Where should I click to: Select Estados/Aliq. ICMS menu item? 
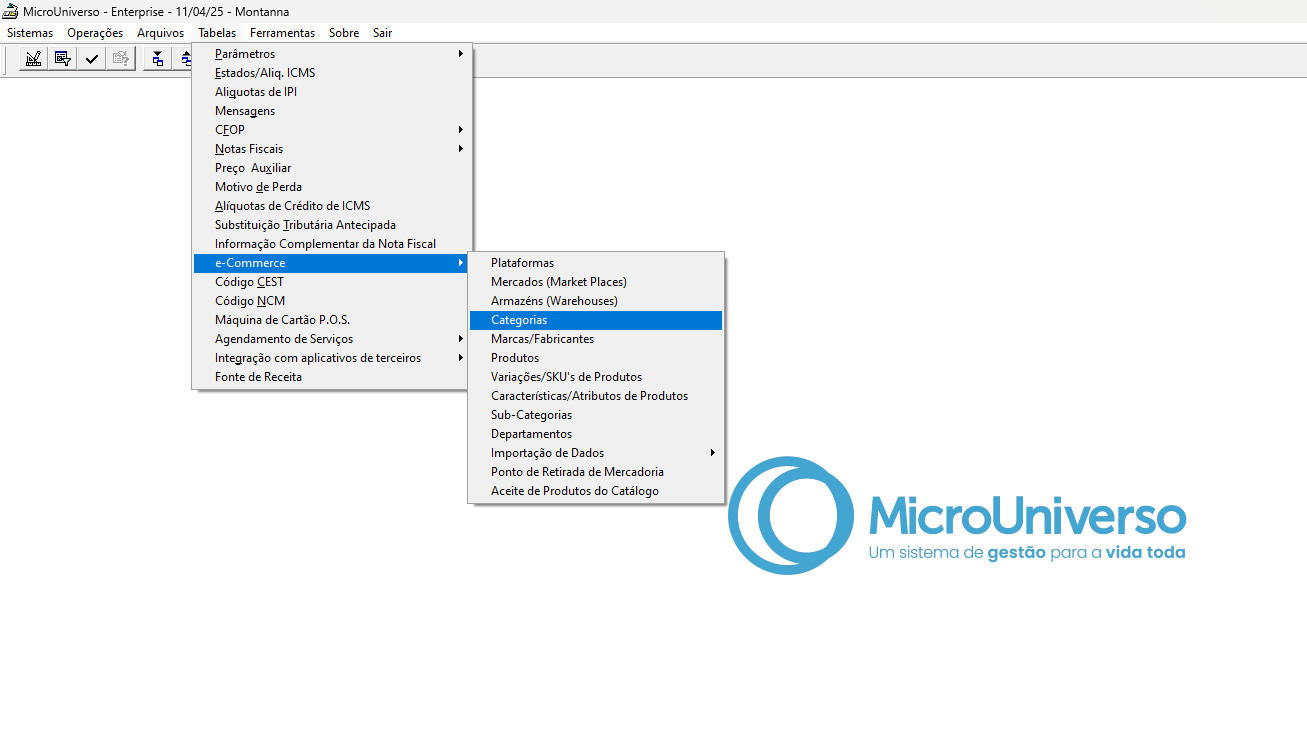click(x=331, y=73)
